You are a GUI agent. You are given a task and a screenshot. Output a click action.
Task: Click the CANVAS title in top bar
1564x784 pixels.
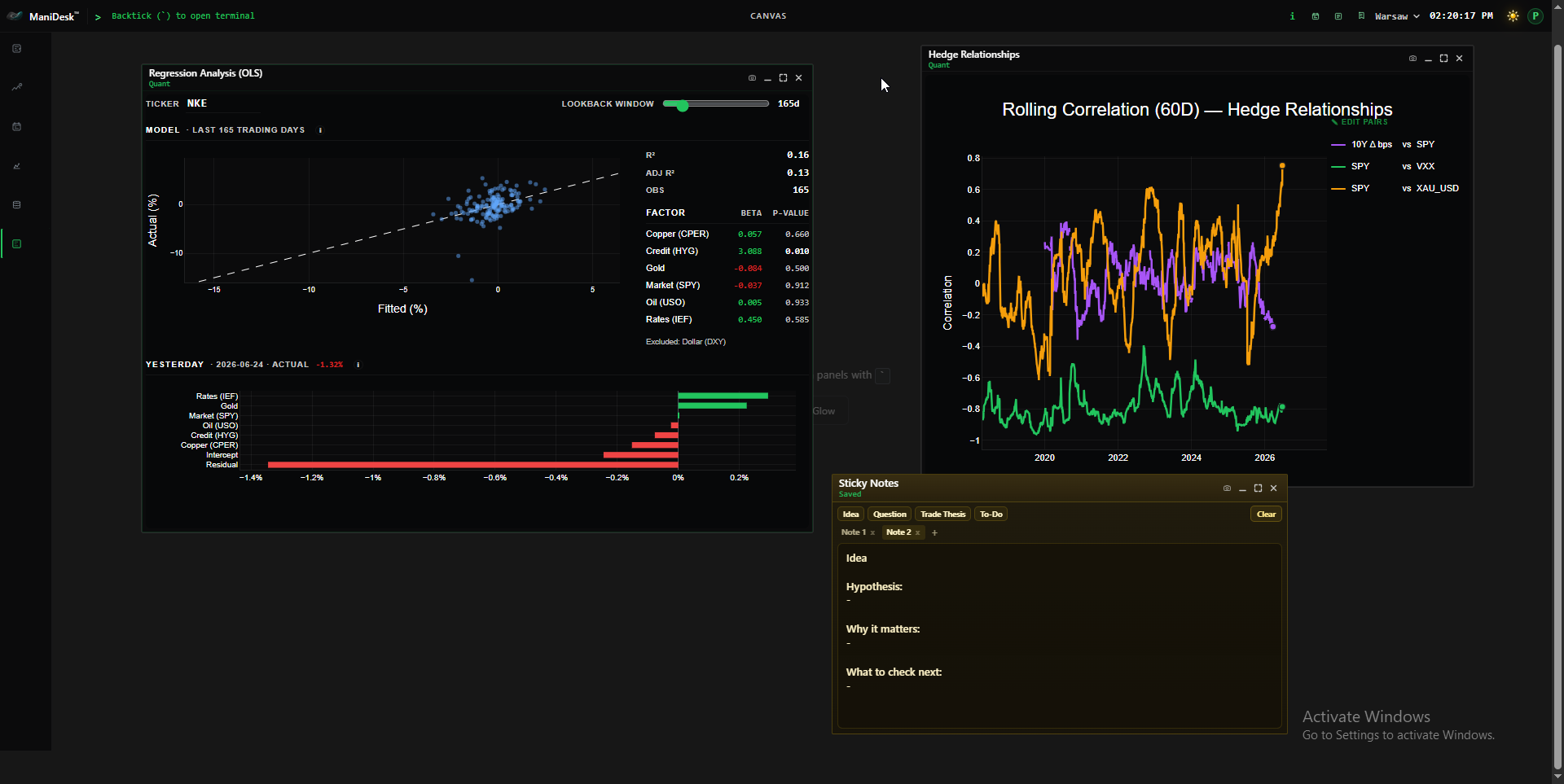(x=768, y=16)
